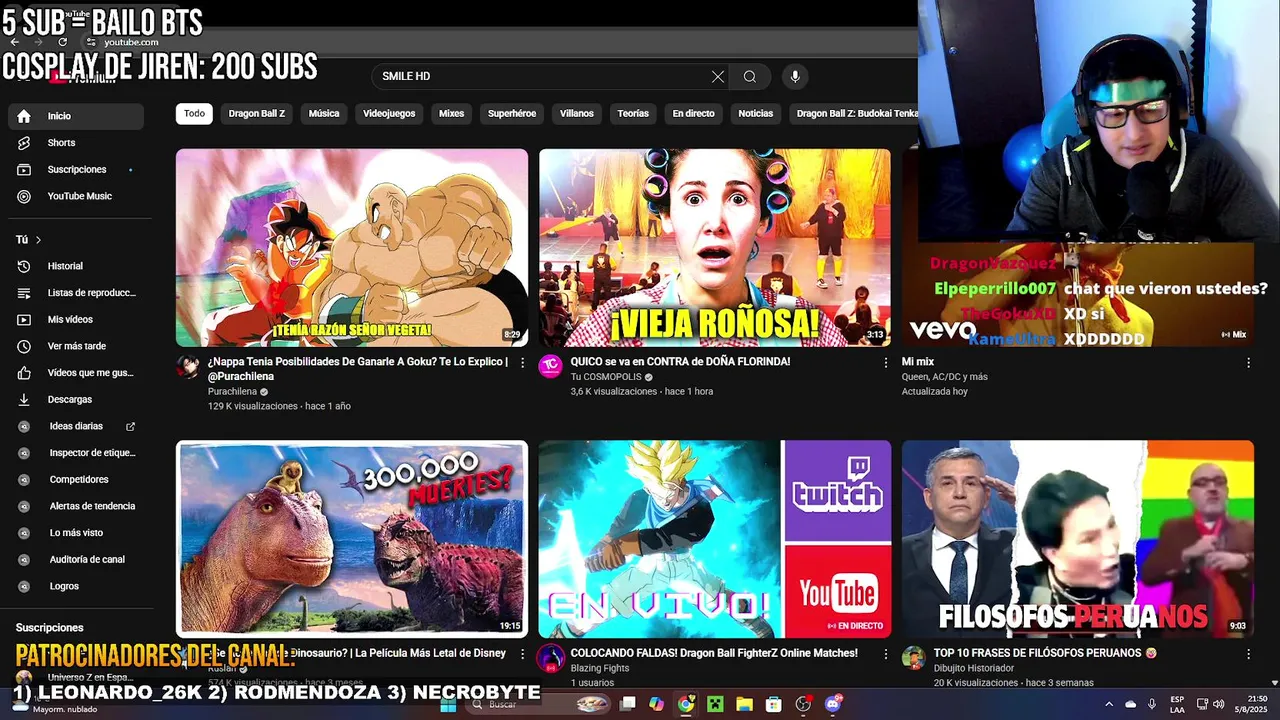Select the Todo filter chip
This screenshot has height=720, width=1280.
click(194, 114)
